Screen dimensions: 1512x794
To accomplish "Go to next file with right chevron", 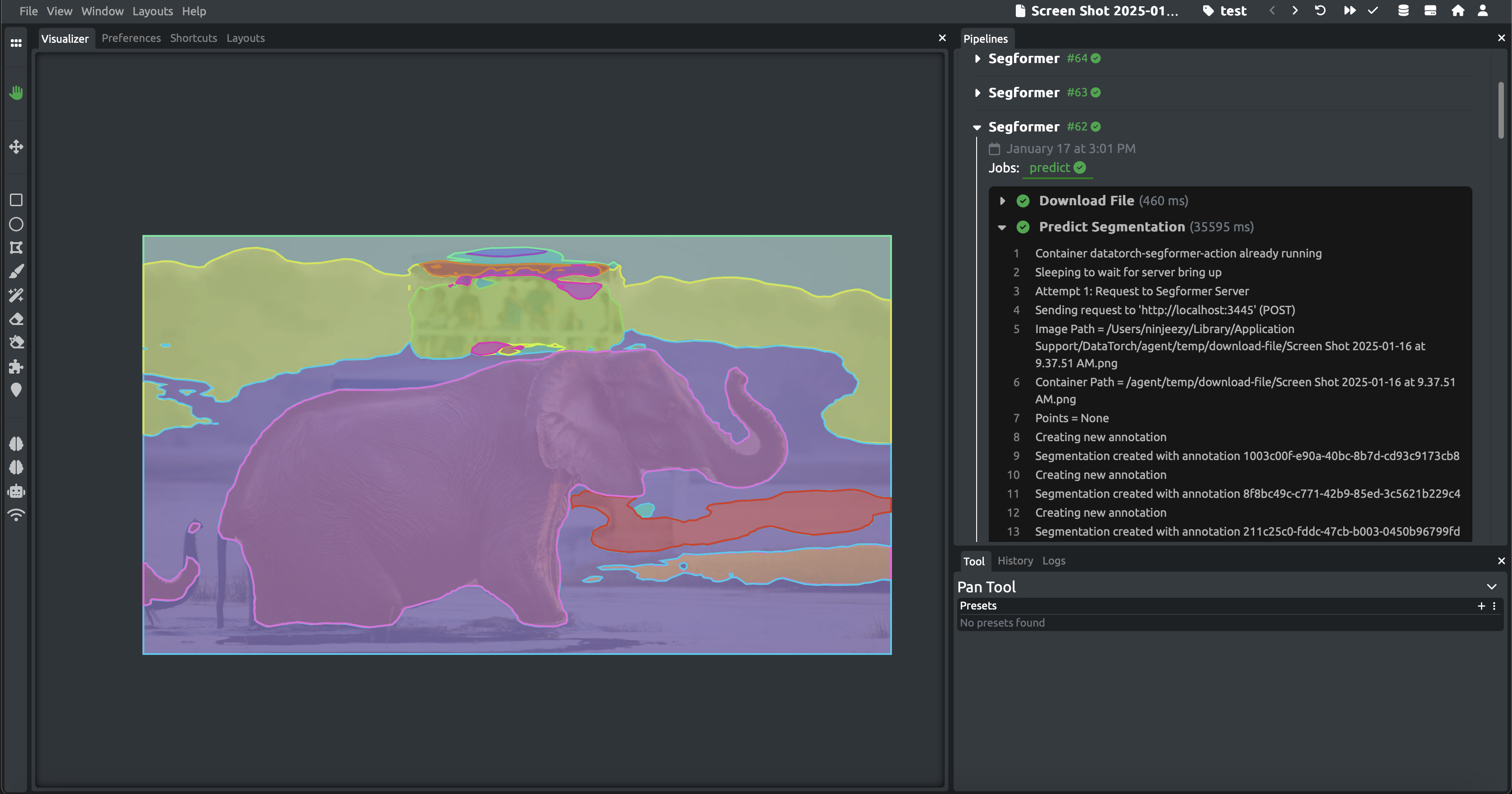I will click(1295, 10).
